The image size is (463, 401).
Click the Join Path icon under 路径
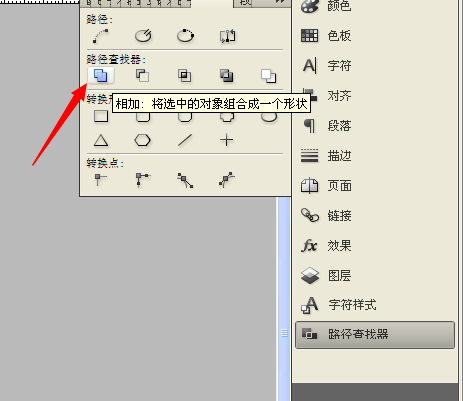click(x=101, y=36)
